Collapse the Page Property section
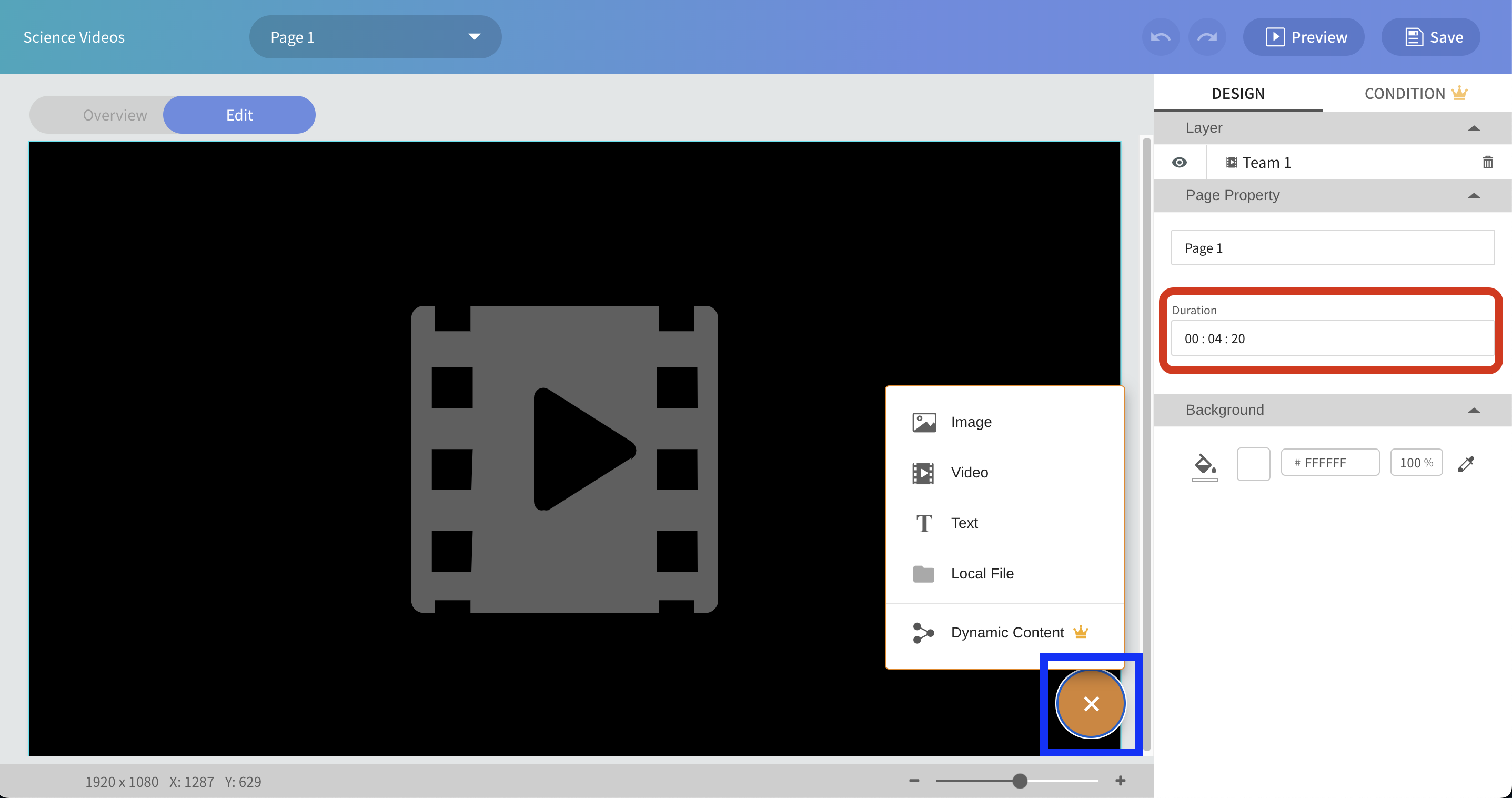Image resolution: width=1512 pixels, height=798 pixels. pyautogui.click(x=1473, y=195)
